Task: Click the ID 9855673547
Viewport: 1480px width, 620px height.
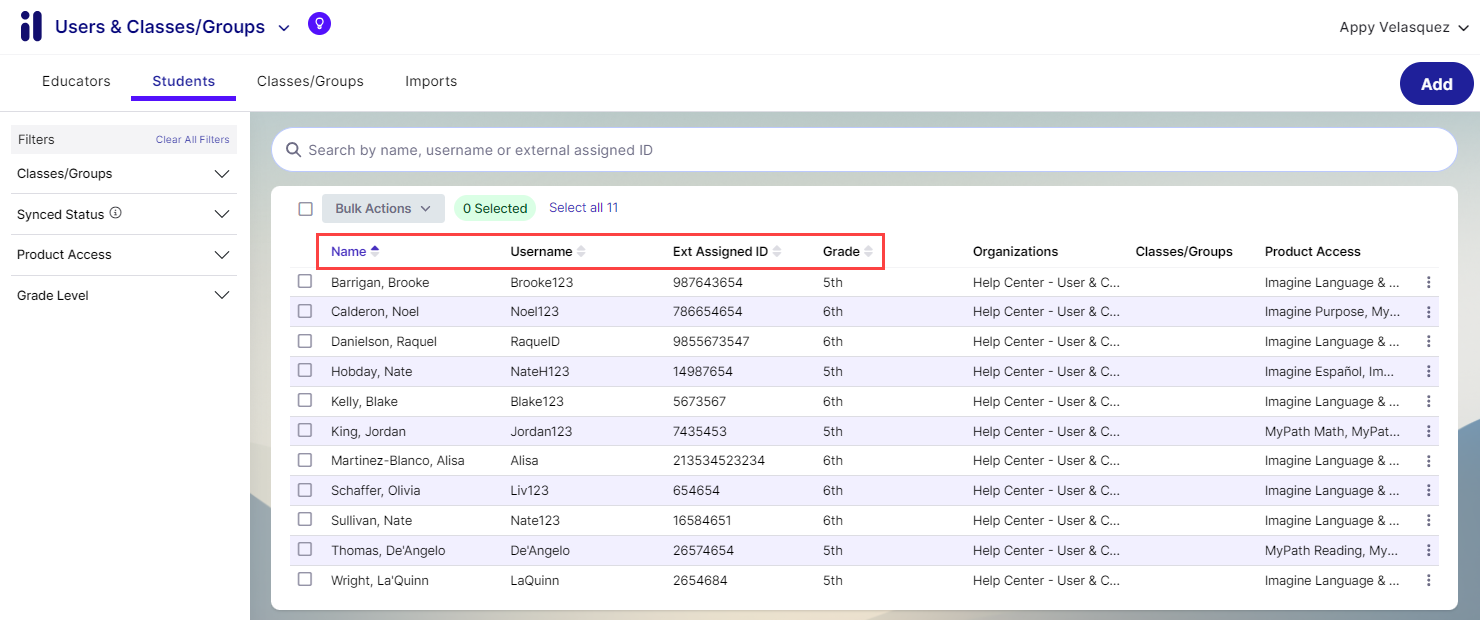Action: pyautogui.click(x=711, y=342)
